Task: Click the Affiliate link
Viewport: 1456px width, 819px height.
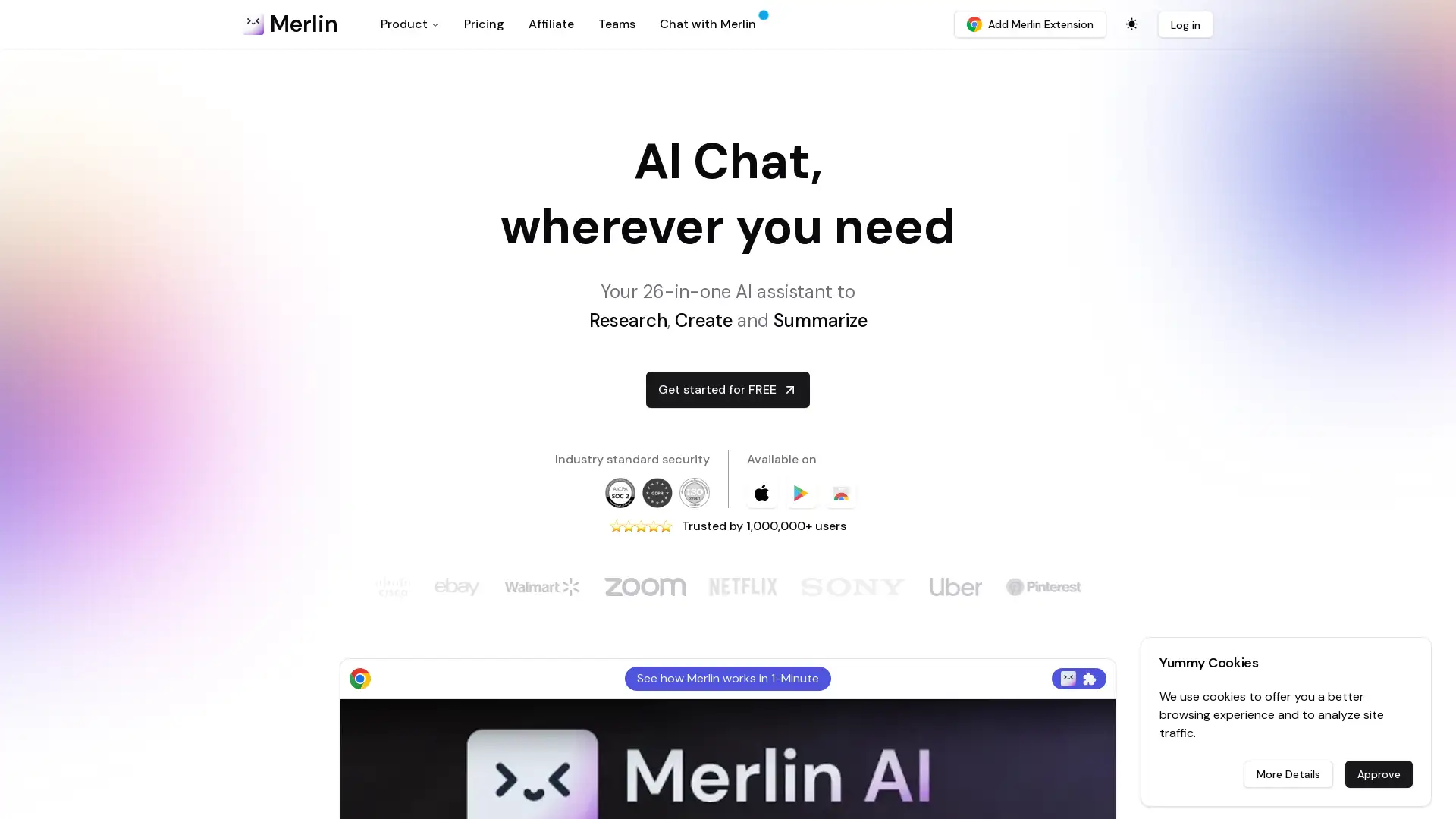Action: 551,24
